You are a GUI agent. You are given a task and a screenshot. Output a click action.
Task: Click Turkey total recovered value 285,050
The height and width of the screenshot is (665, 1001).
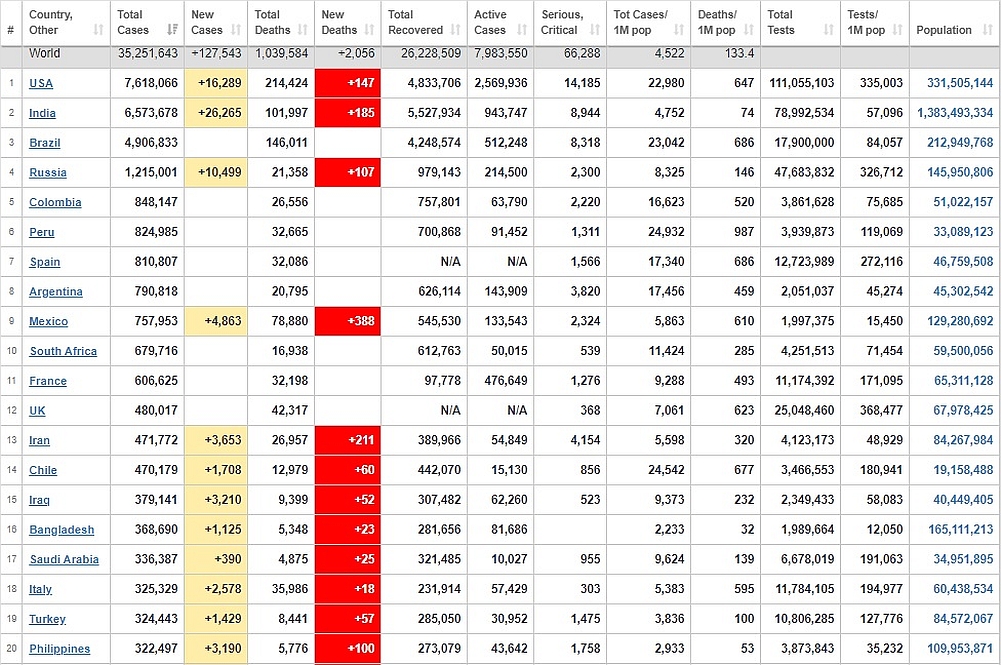pos(439,619)
